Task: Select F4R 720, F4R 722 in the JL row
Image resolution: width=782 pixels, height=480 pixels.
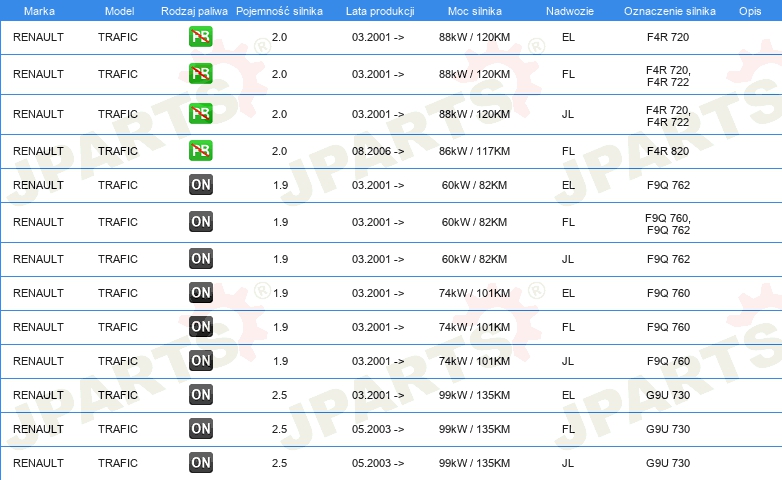Action: coord(668,116)
